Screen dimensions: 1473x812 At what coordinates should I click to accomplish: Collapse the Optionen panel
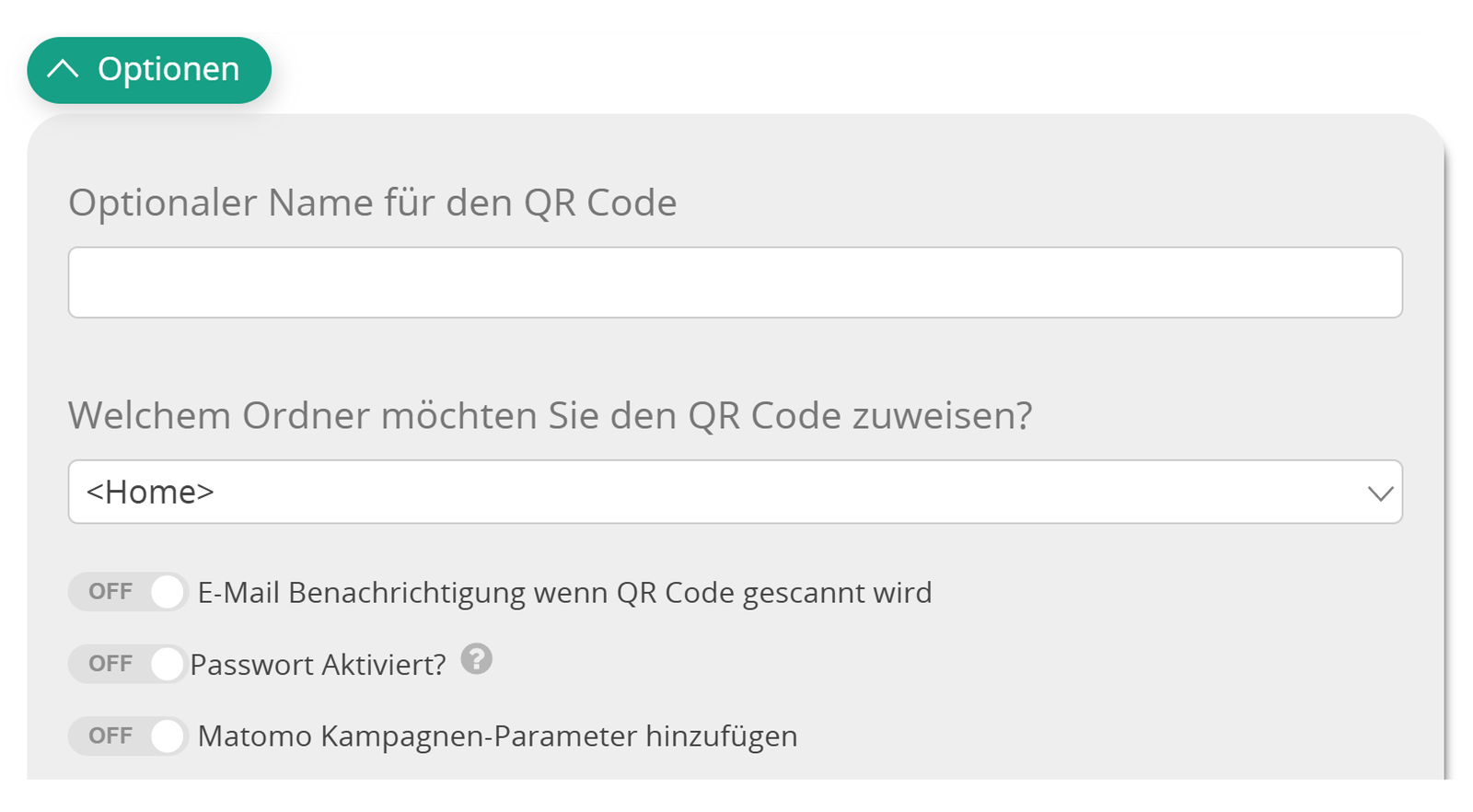tap(148, 68)
